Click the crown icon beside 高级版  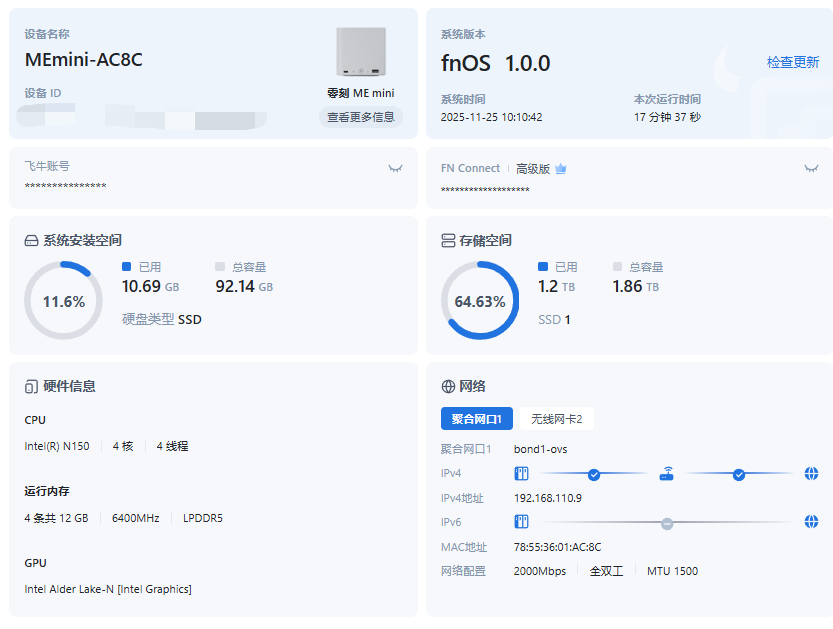[x=561, y=169]
